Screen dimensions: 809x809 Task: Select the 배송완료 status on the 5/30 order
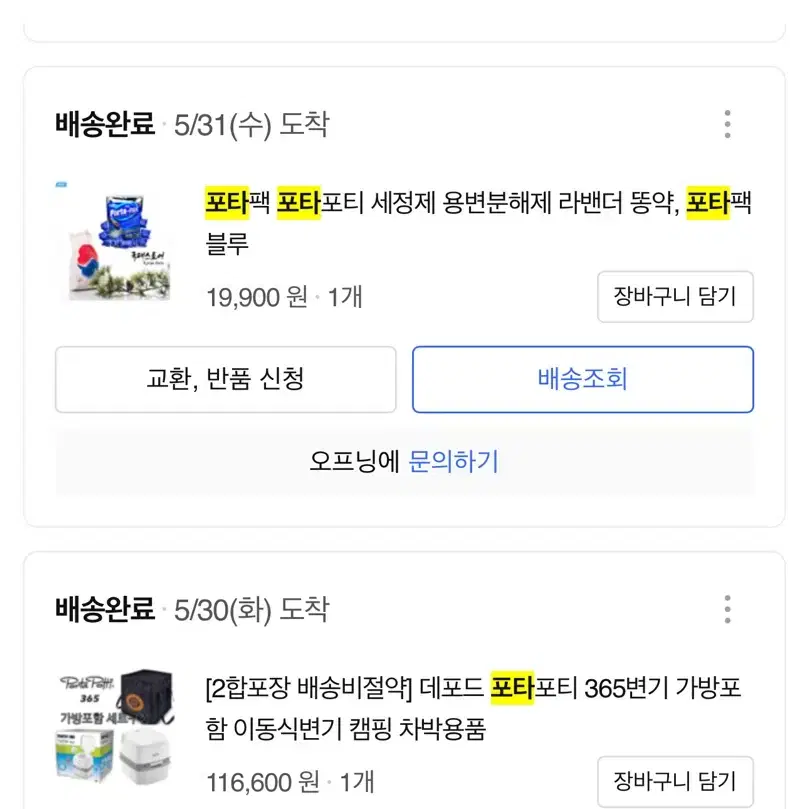[105, 609]
